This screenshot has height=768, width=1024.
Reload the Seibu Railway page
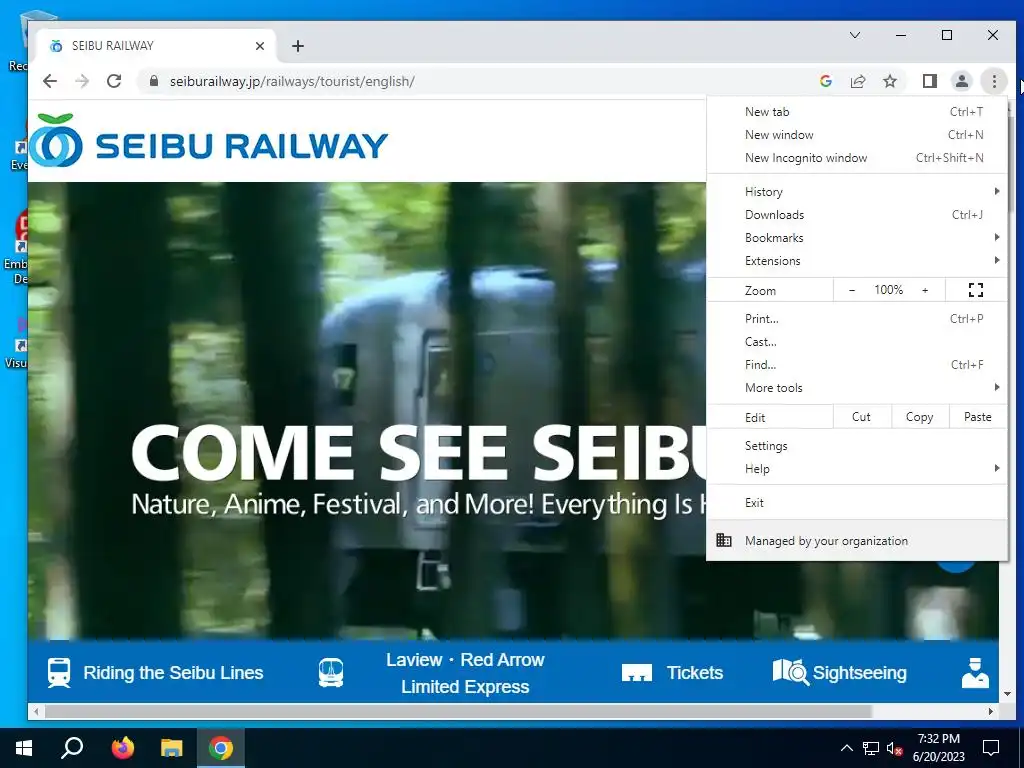[114, 81]
